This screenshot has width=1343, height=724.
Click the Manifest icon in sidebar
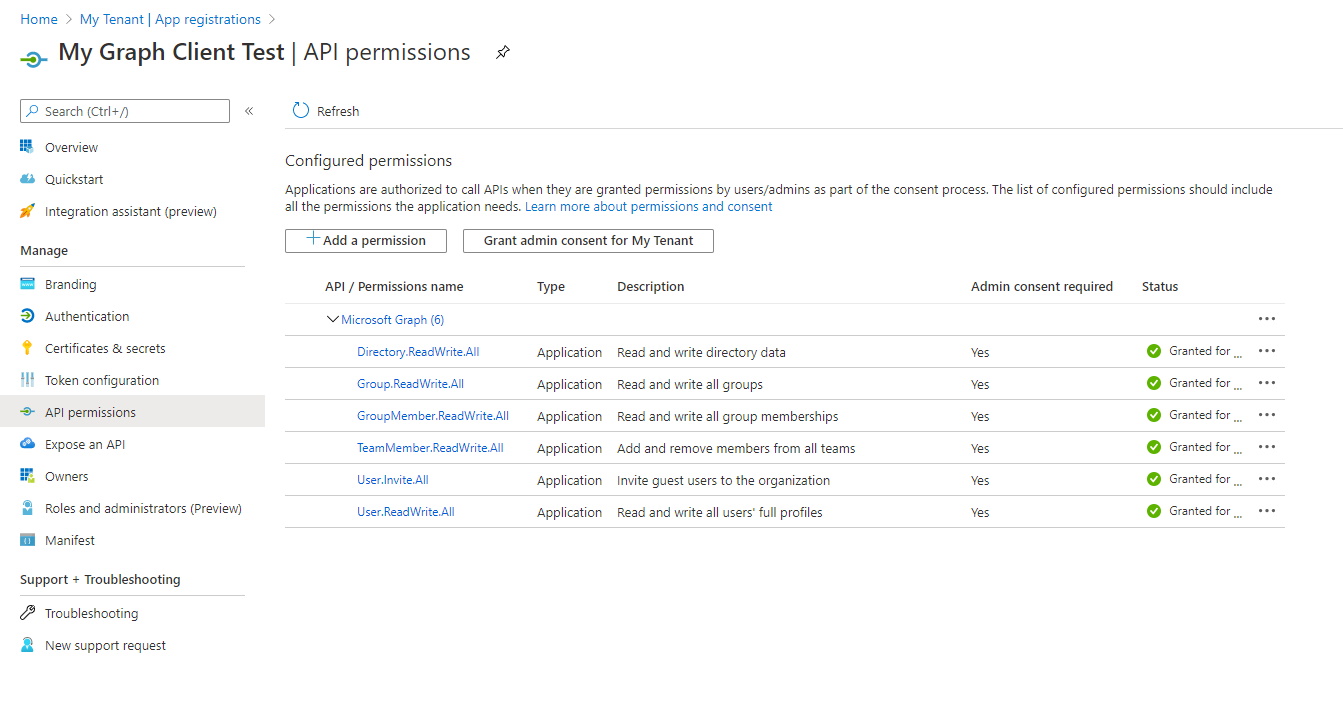point(27,540)
